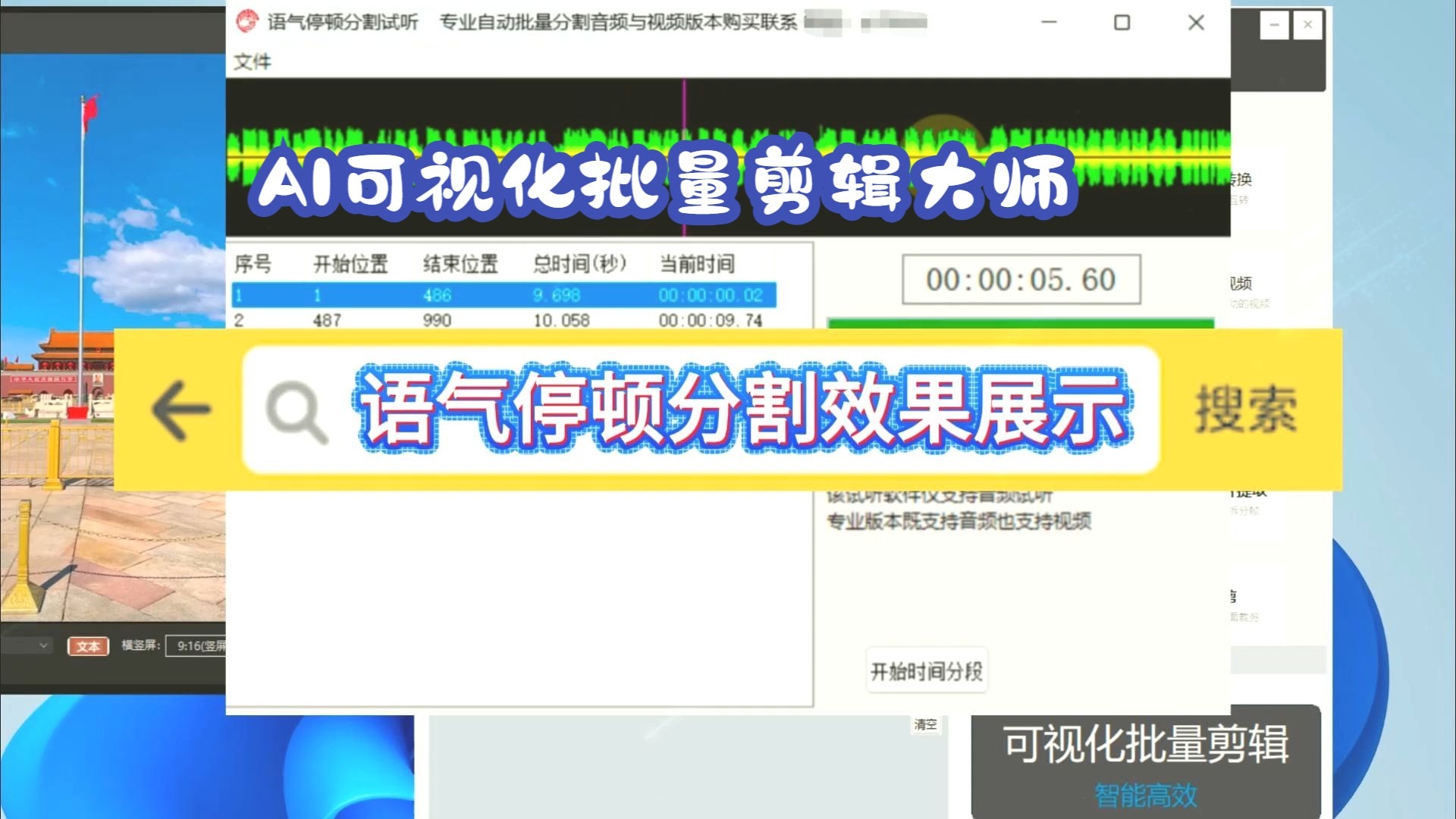
Task: Click the back arrow icon
Action: tap(181, 410)
